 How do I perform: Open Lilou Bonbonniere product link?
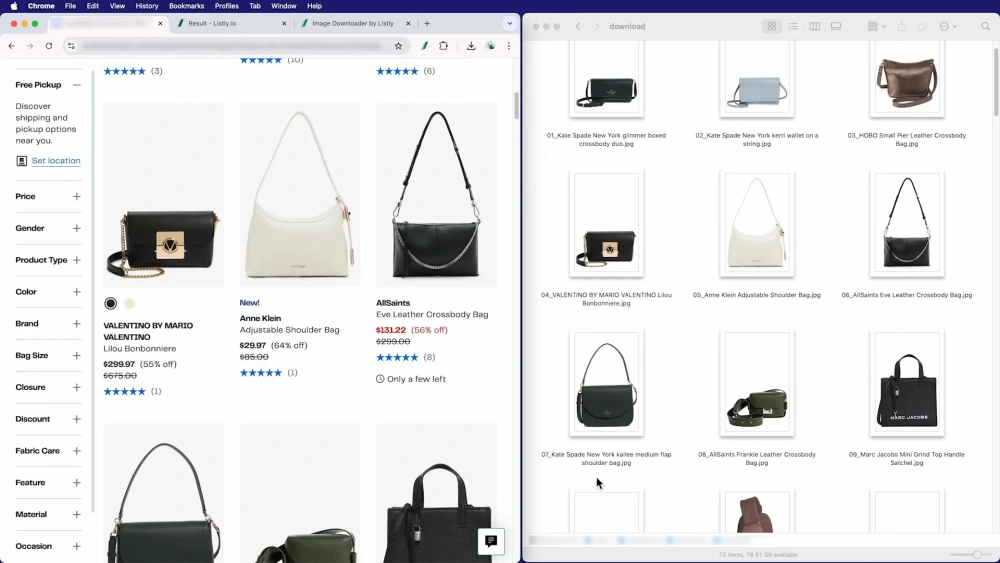140,349
